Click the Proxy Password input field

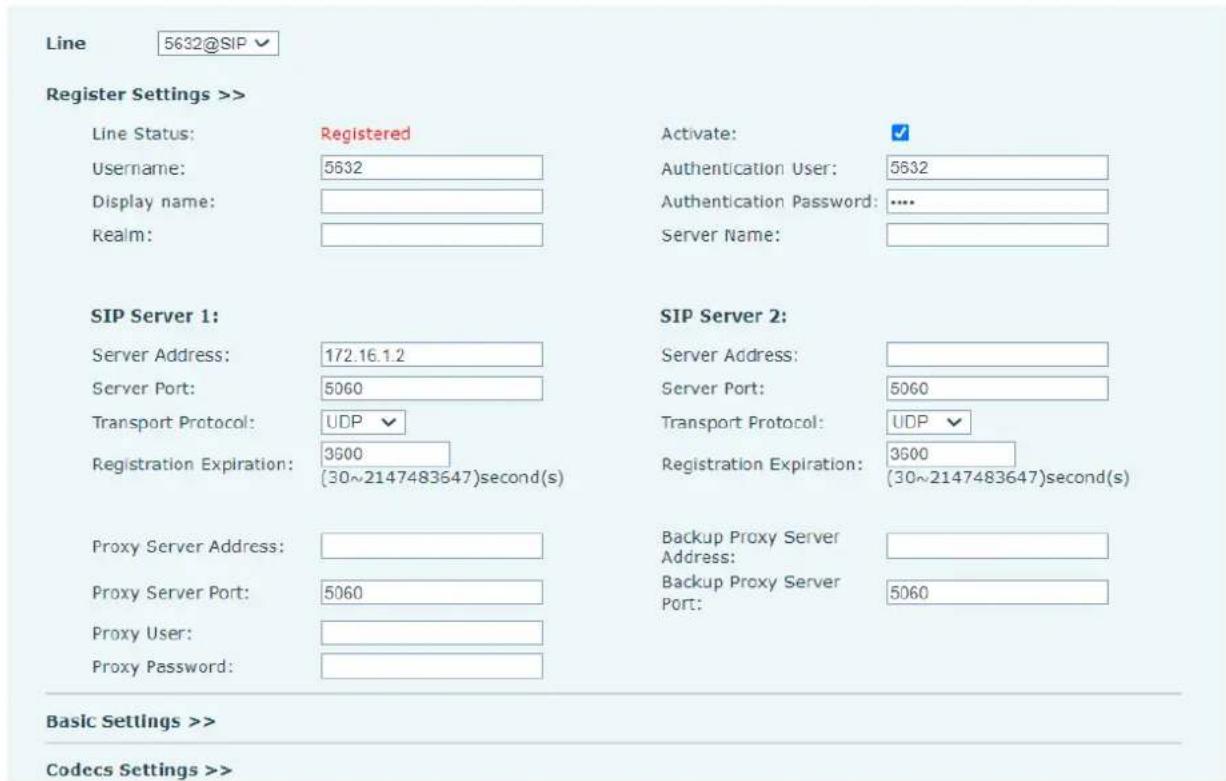(431, 665)
